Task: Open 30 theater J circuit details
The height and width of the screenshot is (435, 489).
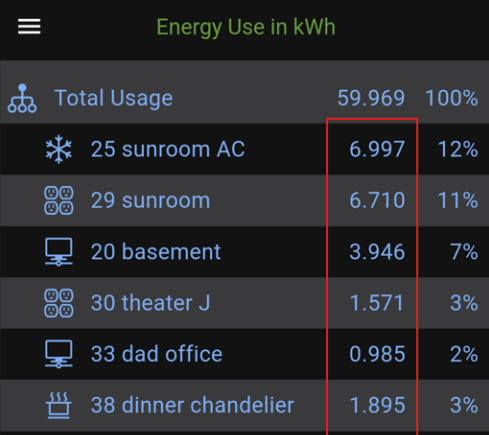Action: coord(244,303)
